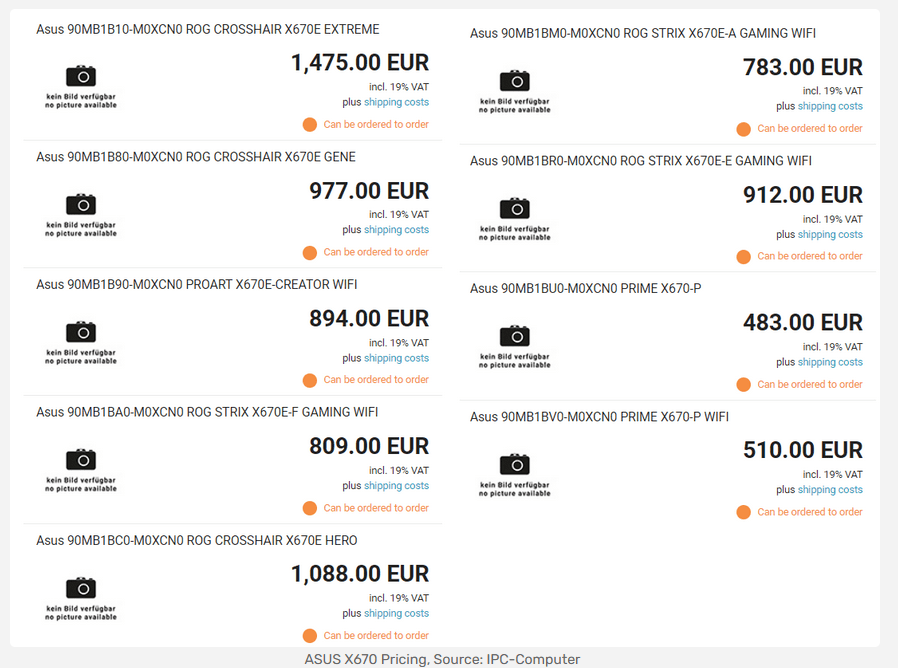
Task: Click the camera placeholder for PROART X670E-CREATOR WIFI
Action: [81, 343]
